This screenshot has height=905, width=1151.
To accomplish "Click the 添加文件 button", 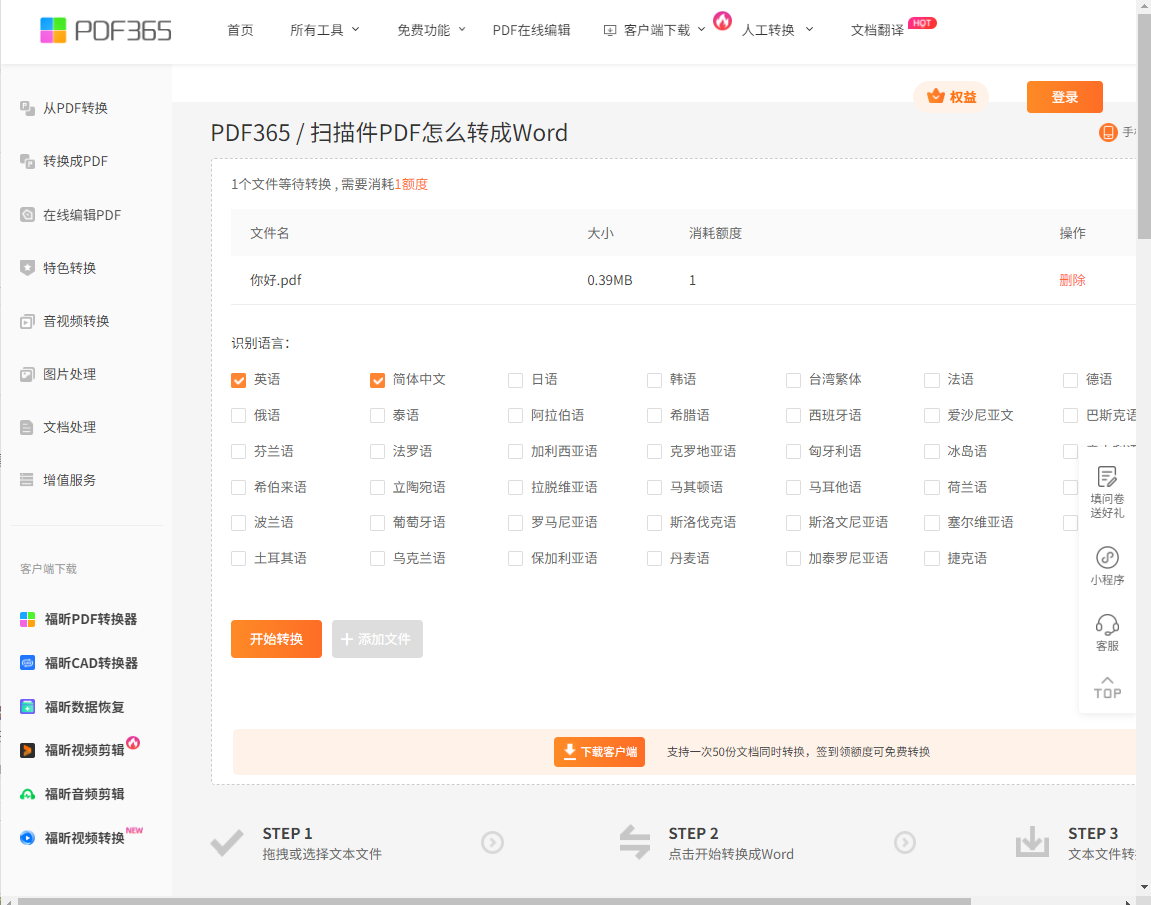I will pyautogui.click(x=377, y=639).
